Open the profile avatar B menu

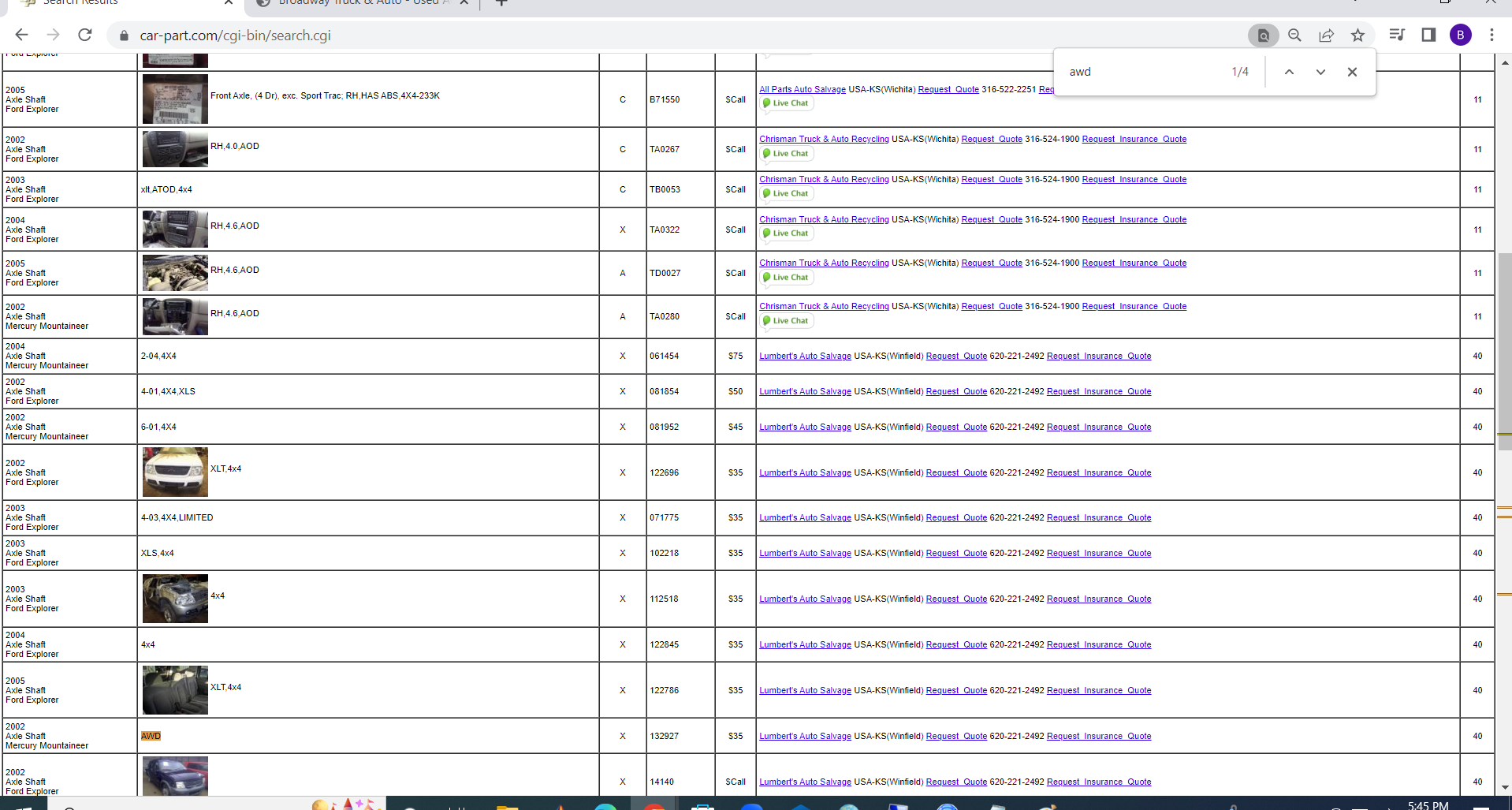coord(1460,35)
